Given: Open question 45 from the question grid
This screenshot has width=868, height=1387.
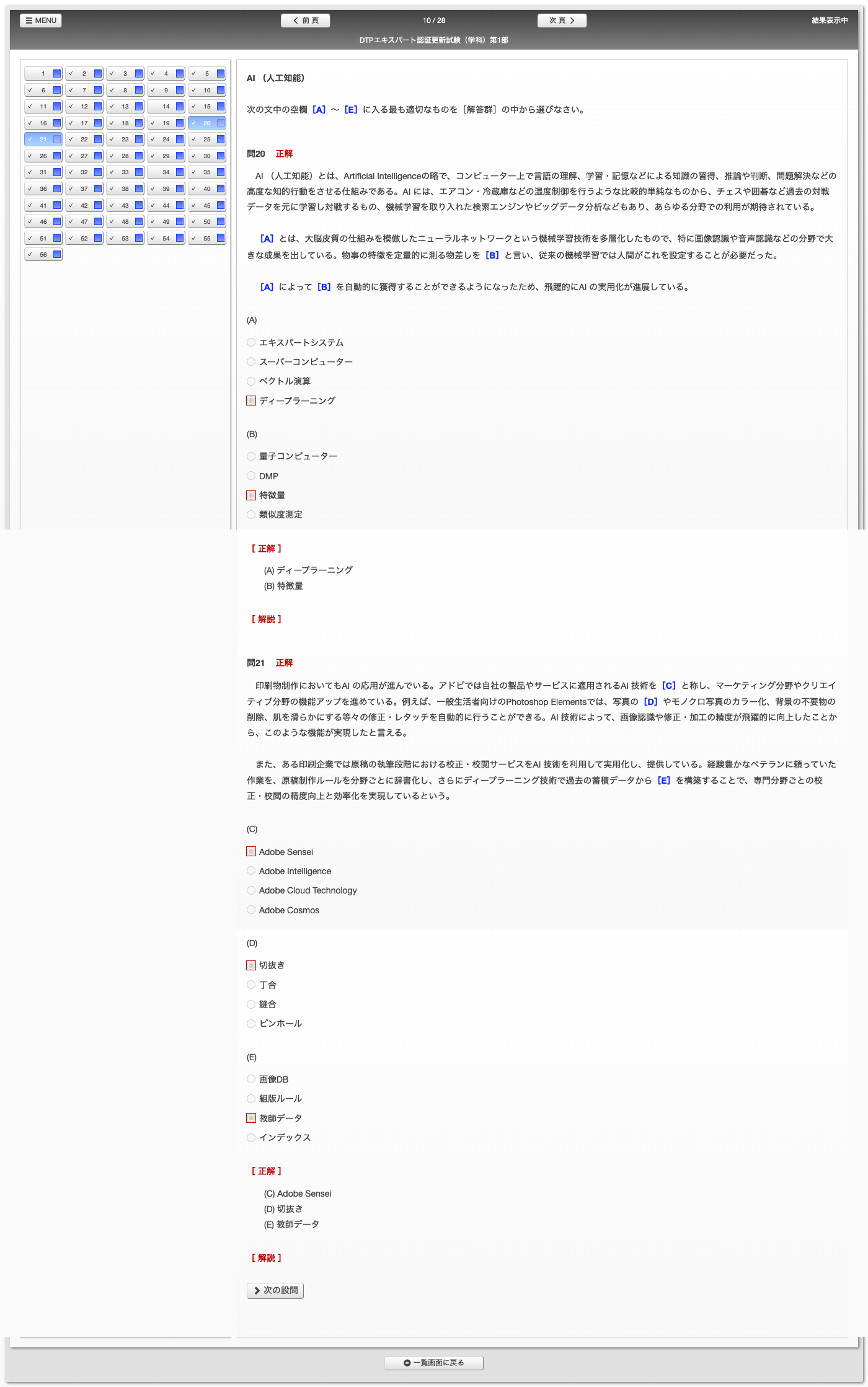Looking at the screenshot, I should [206, 205].
